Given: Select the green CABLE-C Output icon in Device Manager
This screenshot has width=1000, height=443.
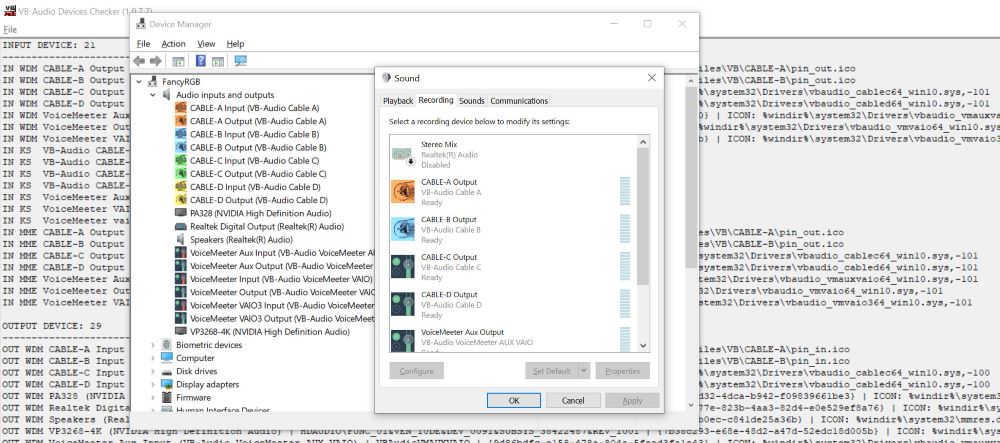Looking at the screenshot, I should pyautogui.click(x=180, y=174).
